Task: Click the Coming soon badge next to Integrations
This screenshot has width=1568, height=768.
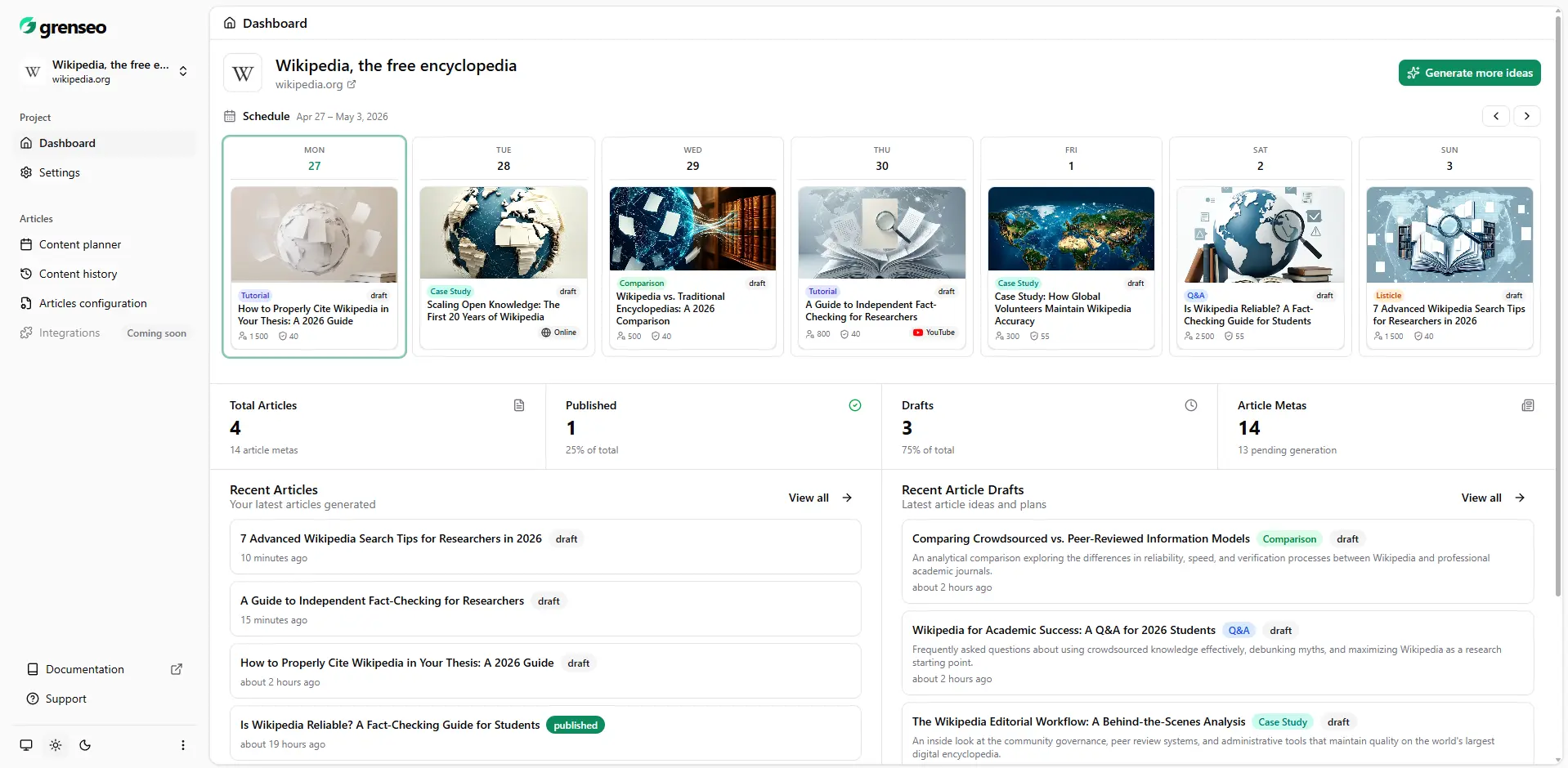Action: [x=157, y=333]
